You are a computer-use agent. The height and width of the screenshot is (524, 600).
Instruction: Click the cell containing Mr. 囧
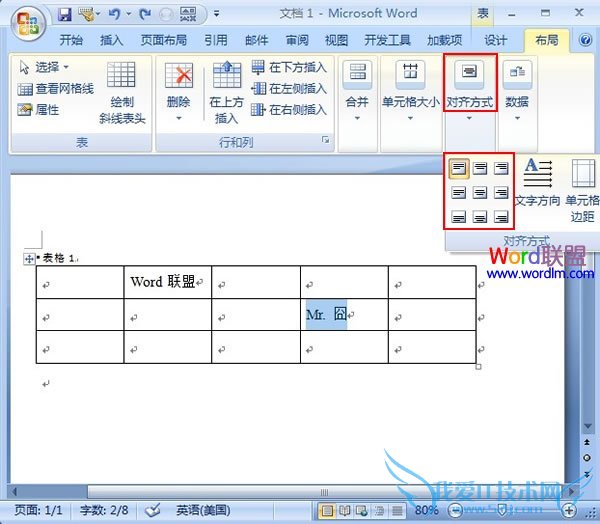[x=344, y=315]
